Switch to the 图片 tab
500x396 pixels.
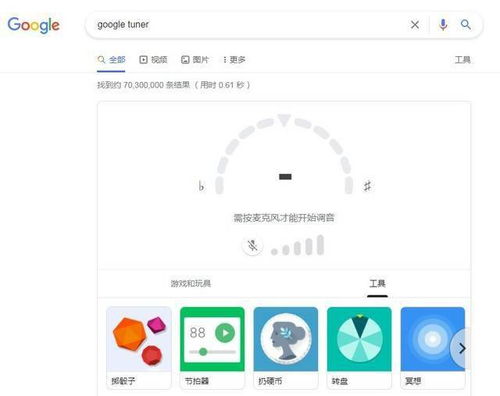pyautogui.click(x=195, y=60)
